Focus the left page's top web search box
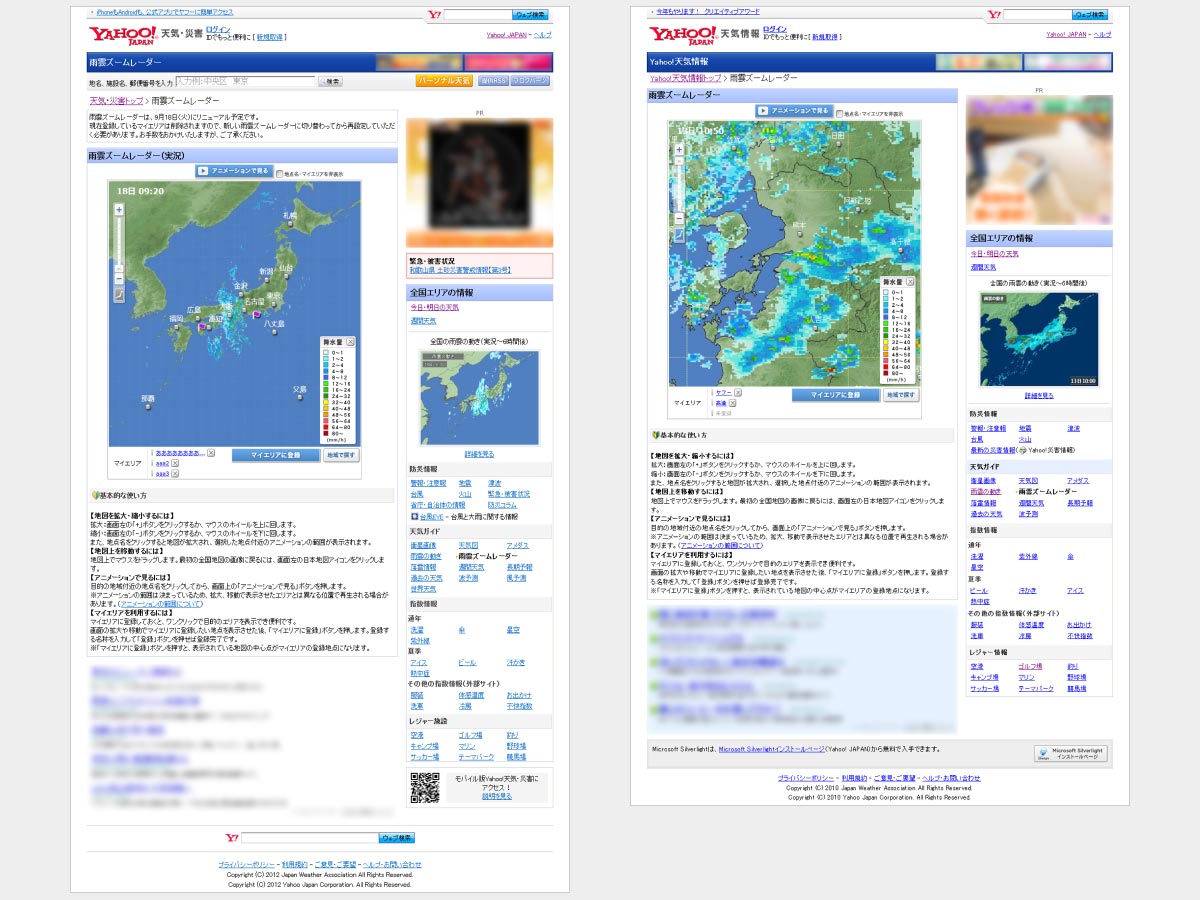Screen dimensions: 1200x900 478,15
